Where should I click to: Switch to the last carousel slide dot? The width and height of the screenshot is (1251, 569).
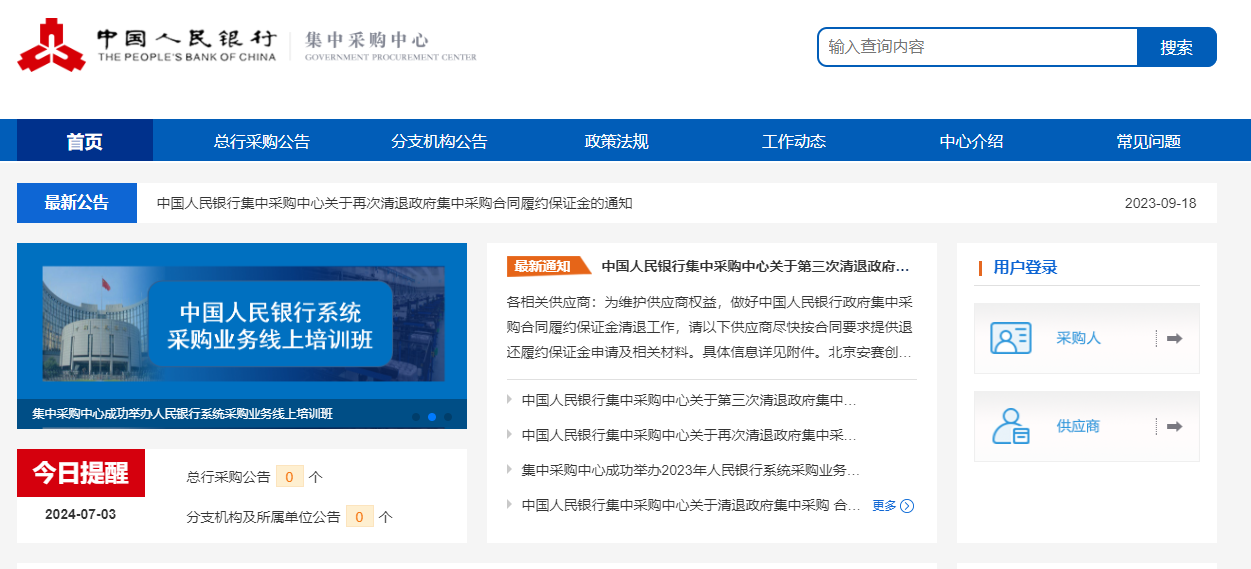click(448, 416)
